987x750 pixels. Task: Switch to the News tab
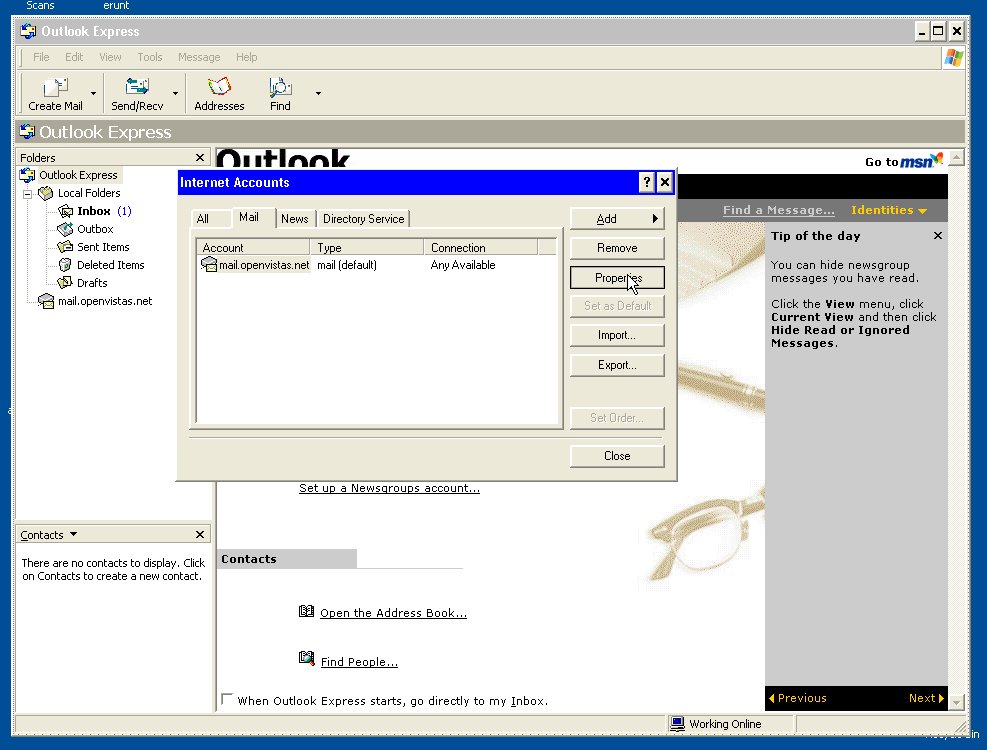(x=295, y=219)
